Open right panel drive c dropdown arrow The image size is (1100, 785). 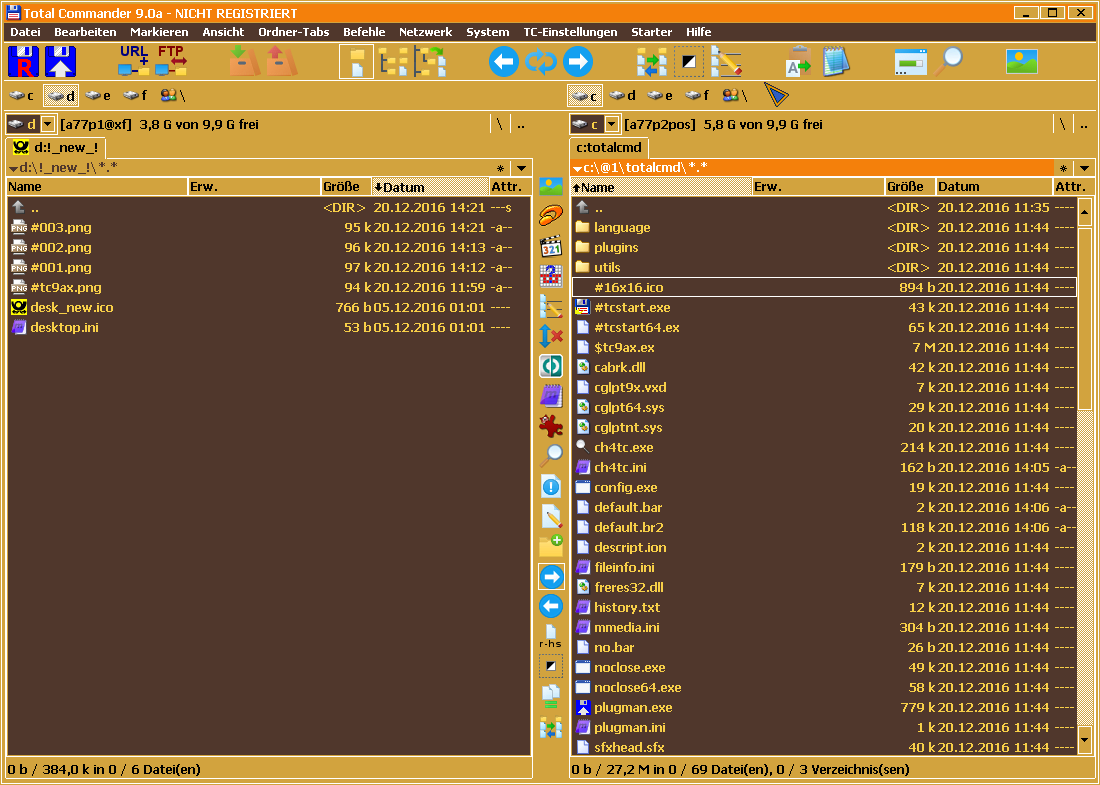611,125
